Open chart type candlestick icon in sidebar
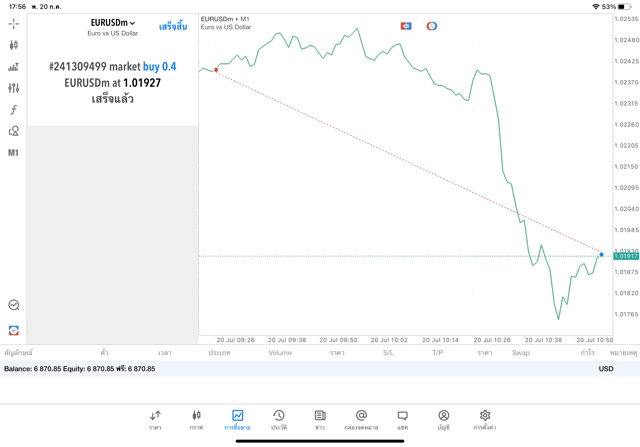 [x=13, y=45]
